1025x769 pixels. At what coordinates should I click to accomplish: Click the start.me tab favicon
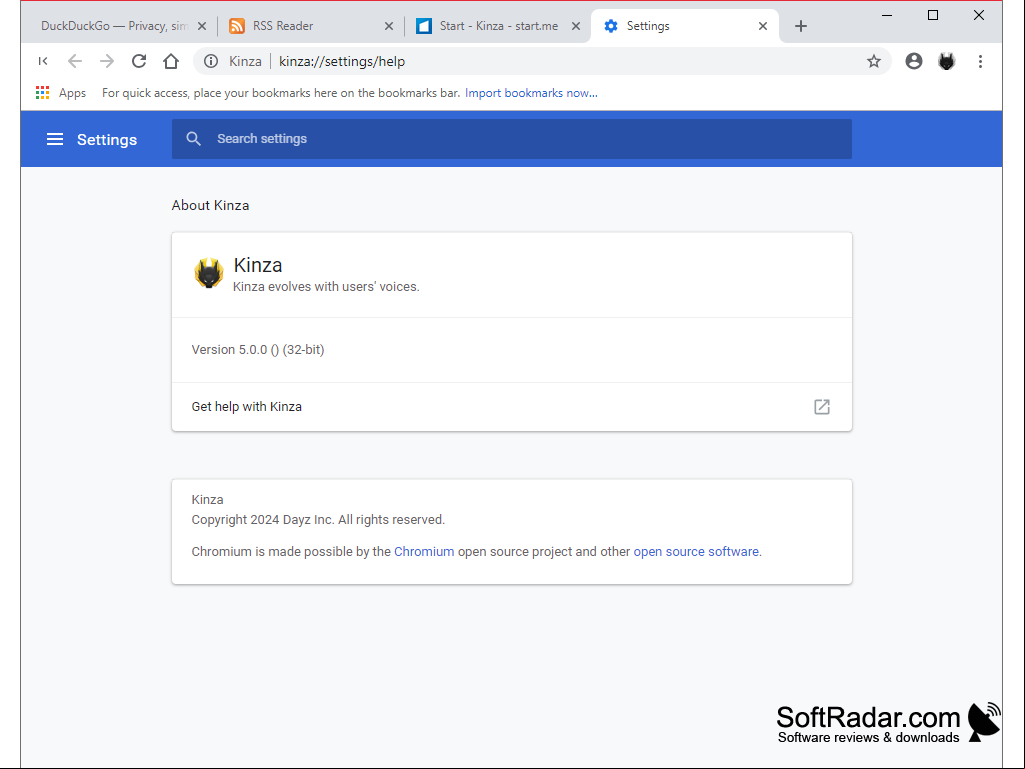pyautogui.click(x=424, y=26)
